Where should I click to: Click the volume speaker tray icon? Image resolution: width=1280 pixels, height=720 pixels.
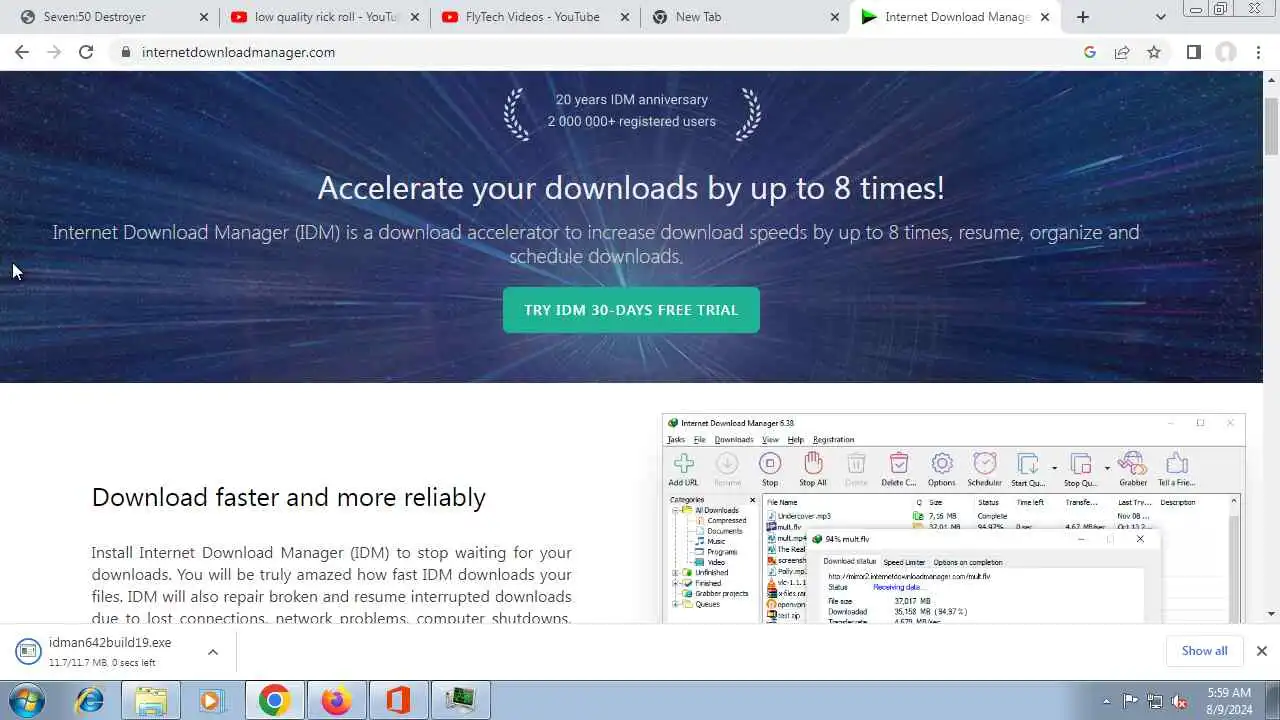pyautogui.click(x=1180, y=701)
